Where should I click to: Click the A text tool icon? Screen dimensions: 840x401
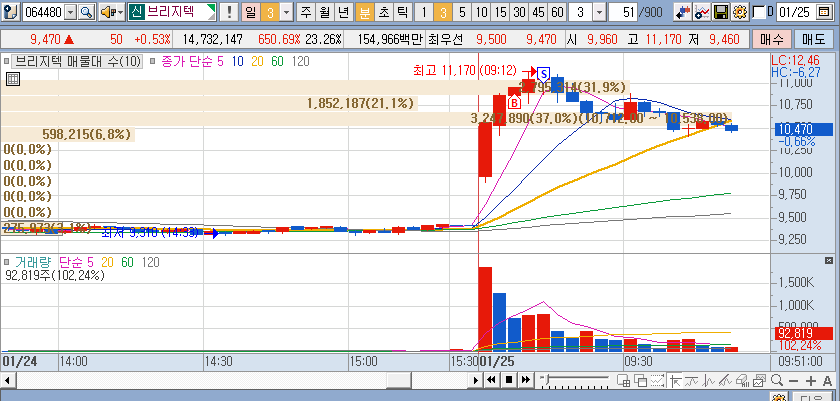[x=827, y=381]
